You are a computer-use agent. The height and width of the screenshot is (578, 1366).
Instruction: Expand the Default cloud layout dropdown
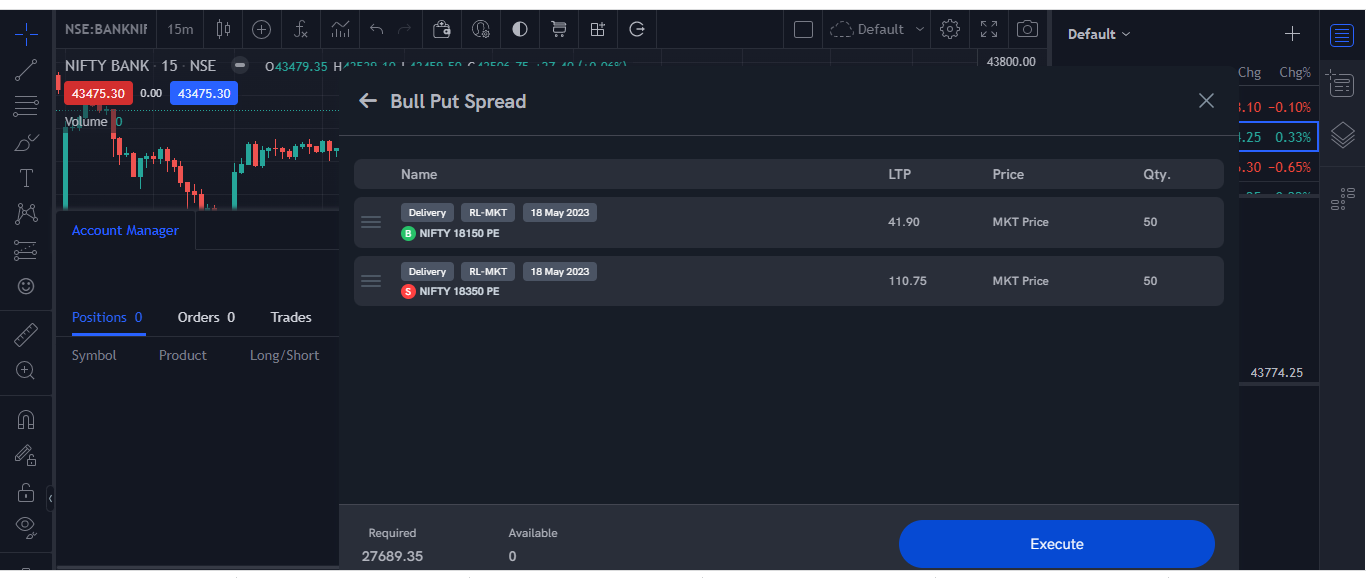878,29
